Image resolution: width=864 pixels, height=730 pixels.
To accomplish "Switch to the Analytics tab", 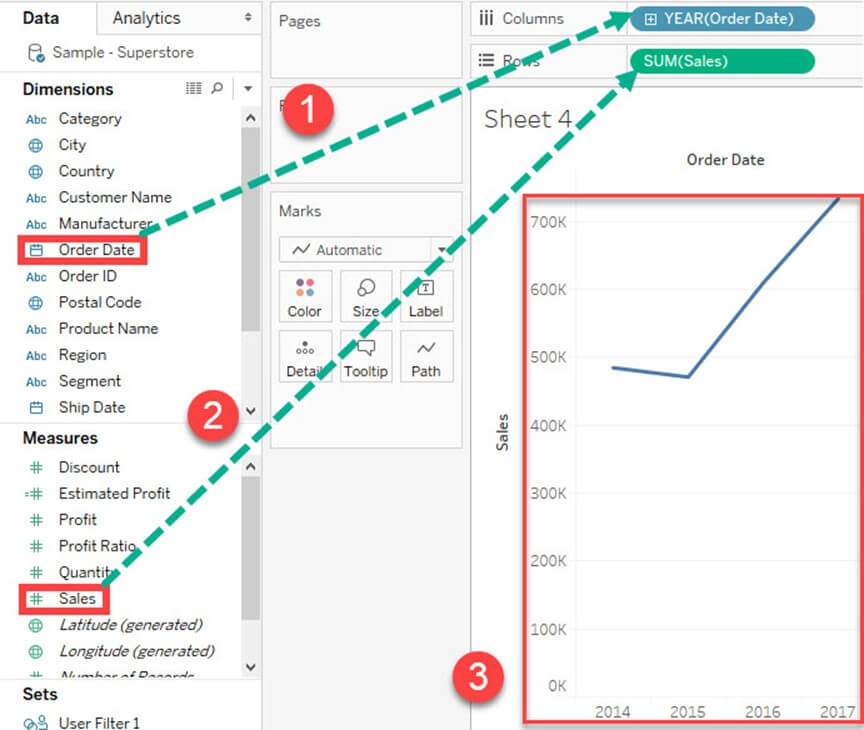I will (x=146, y=18).
